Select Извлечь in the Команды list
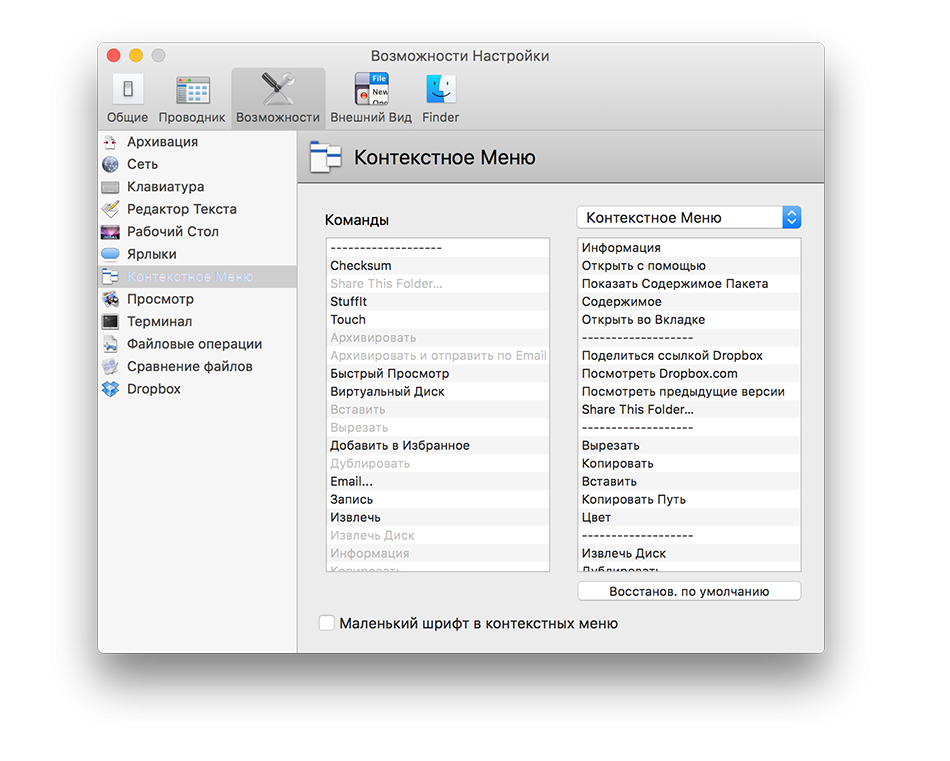This screenshot has width=950, height=761. coord(437,517)
